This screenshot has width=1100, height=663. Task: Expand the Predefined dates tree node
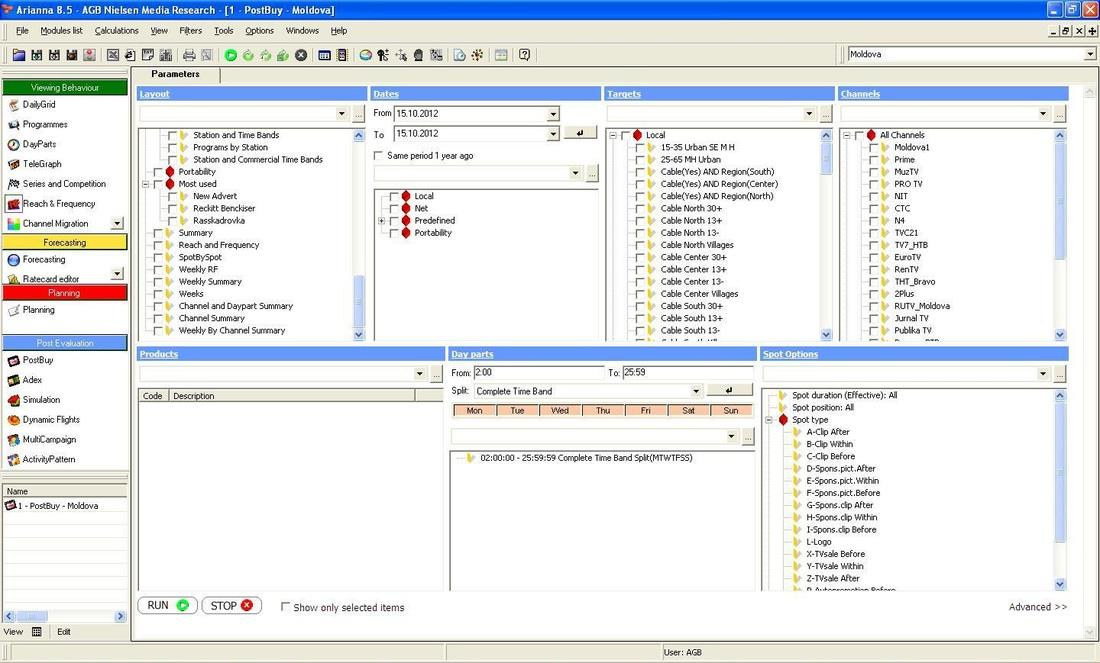pos(382,221)
